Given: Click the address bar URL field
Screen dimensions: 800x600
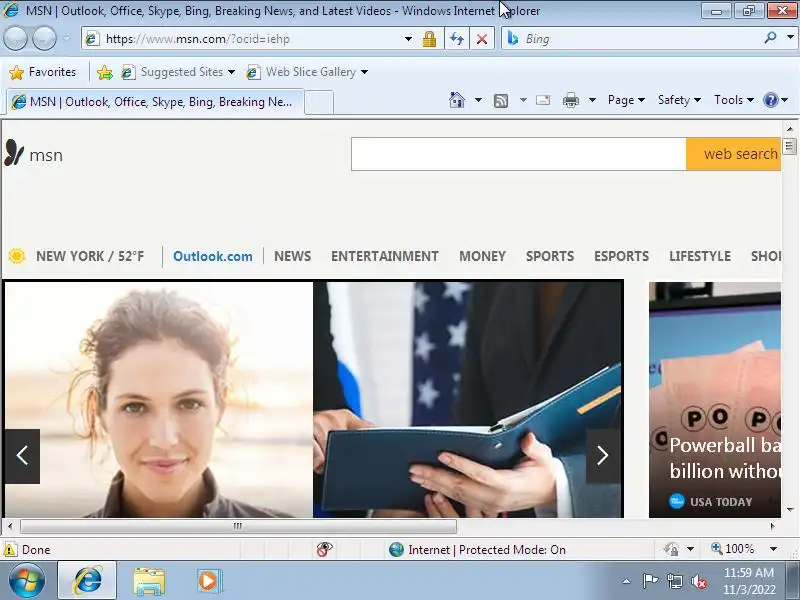Looking at the screenshot, I should coord(245,39).
